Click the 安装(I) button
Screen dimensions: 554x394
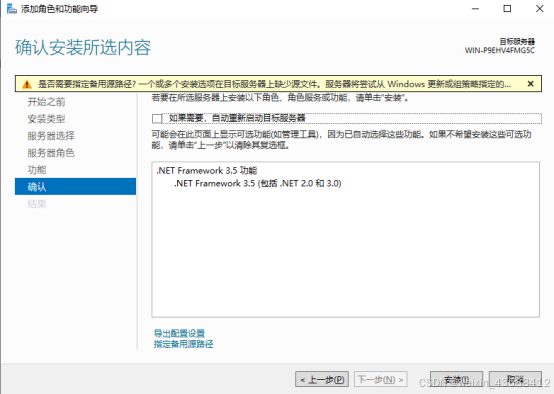pos(456,379)
